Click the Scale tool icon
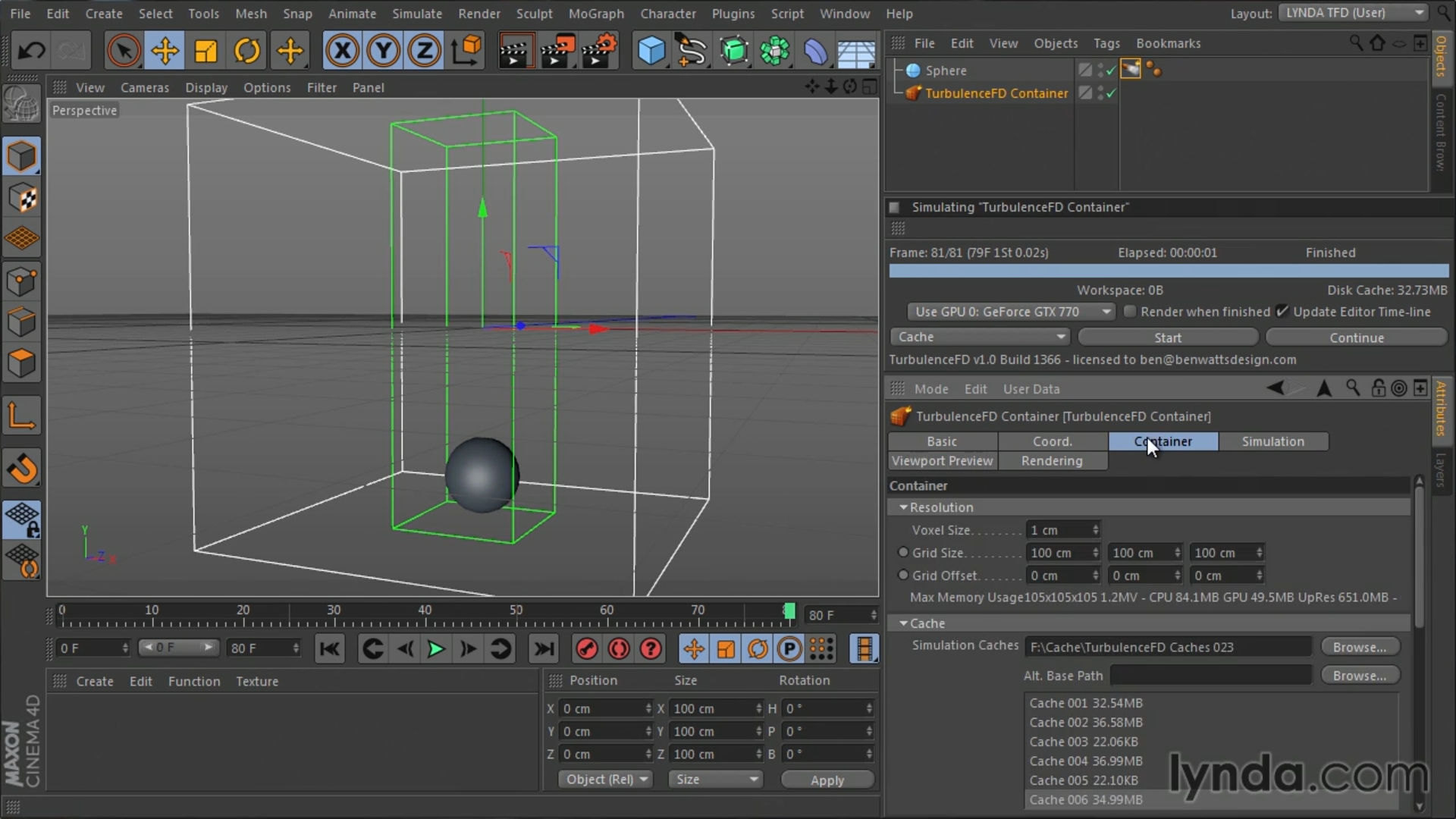Image resolution: width=1456 pixels, height=819 pixels. tap(206, 51)
